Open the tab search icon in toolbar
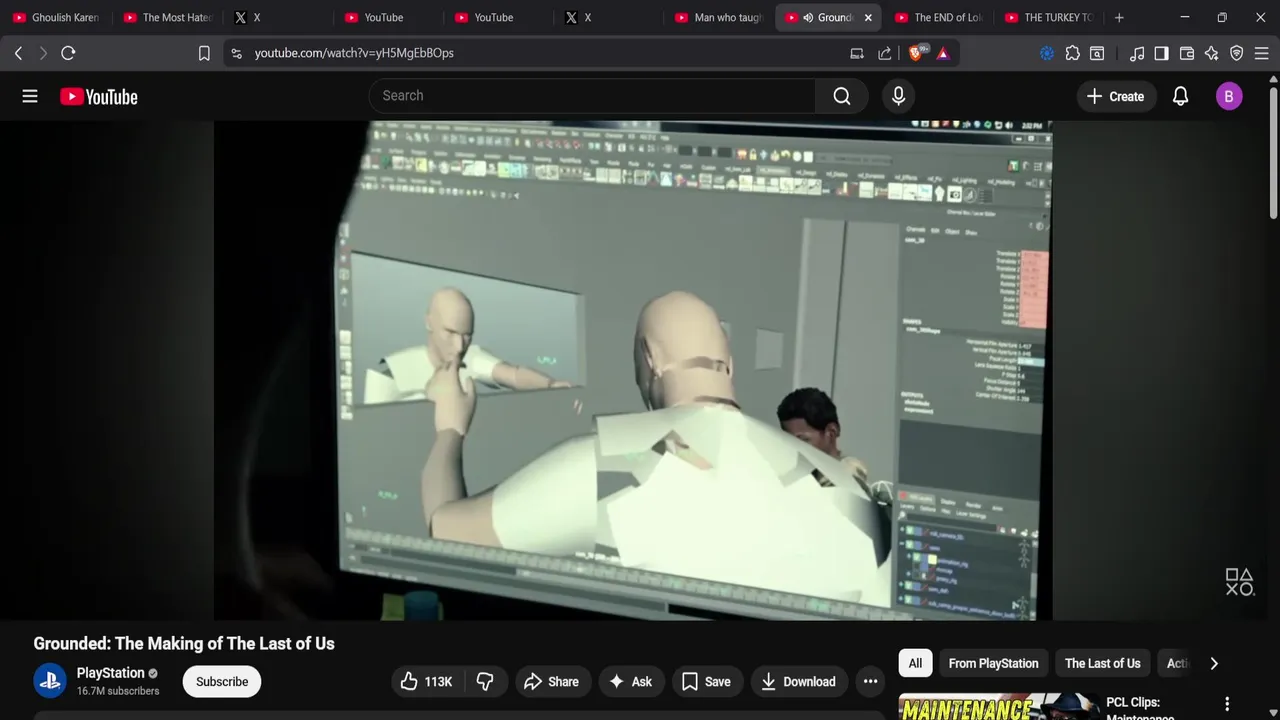 (x=1097, y=53)
